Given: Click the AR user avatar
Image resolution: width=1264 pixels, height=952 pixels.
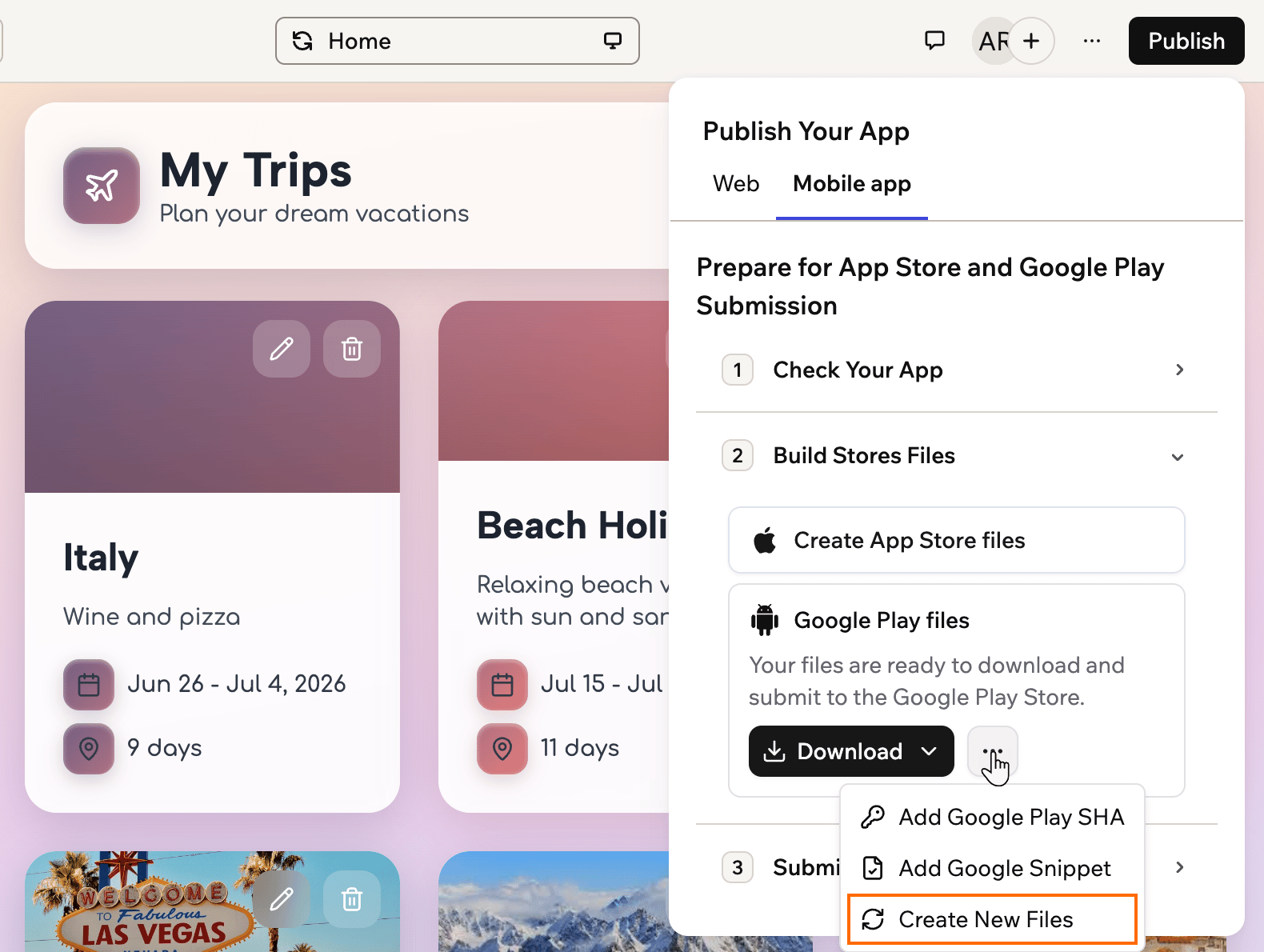Looking at the screenshot, I should pyautogui.click(x=994, y=41).
